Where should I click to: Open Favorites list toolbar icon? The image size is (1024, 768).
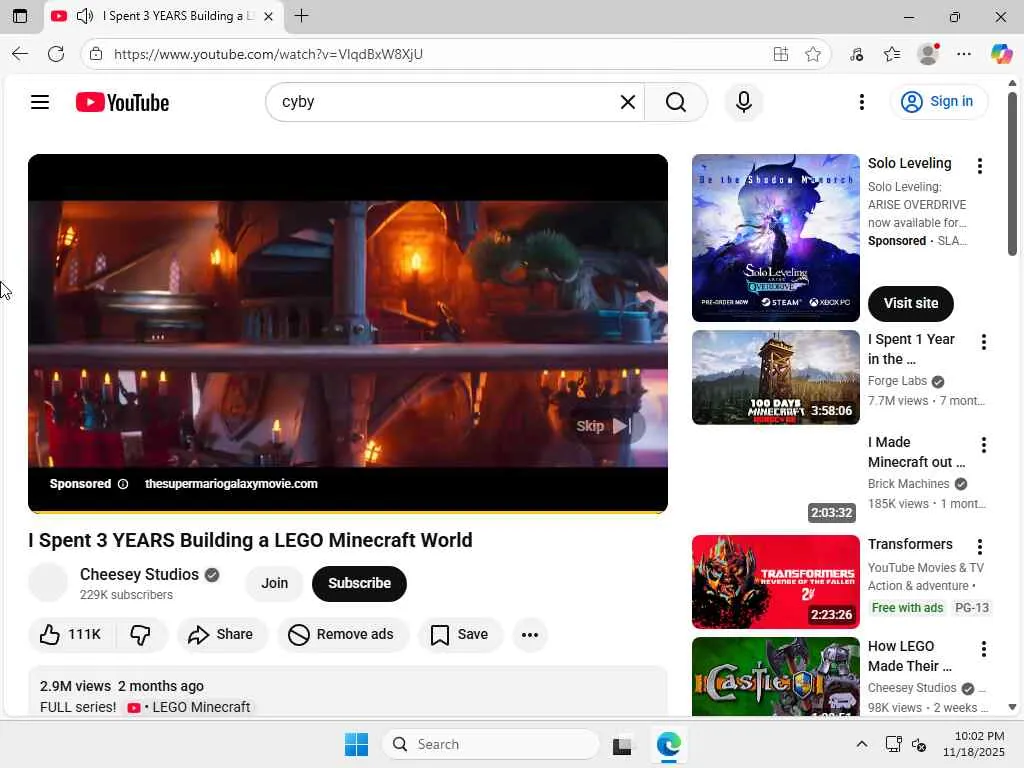[x=891, y=54]
